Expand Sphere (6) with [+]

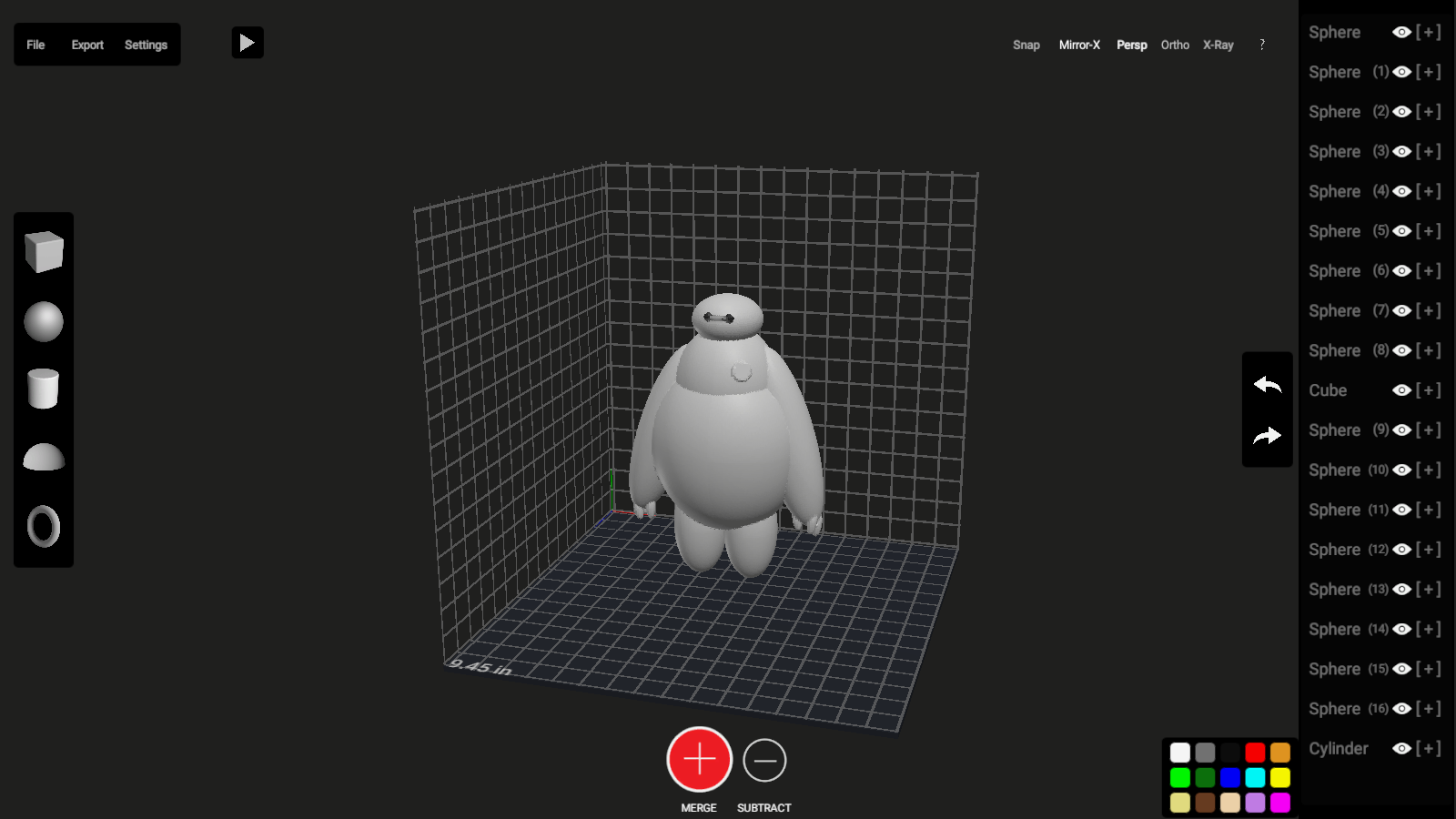click(1429, 271)
